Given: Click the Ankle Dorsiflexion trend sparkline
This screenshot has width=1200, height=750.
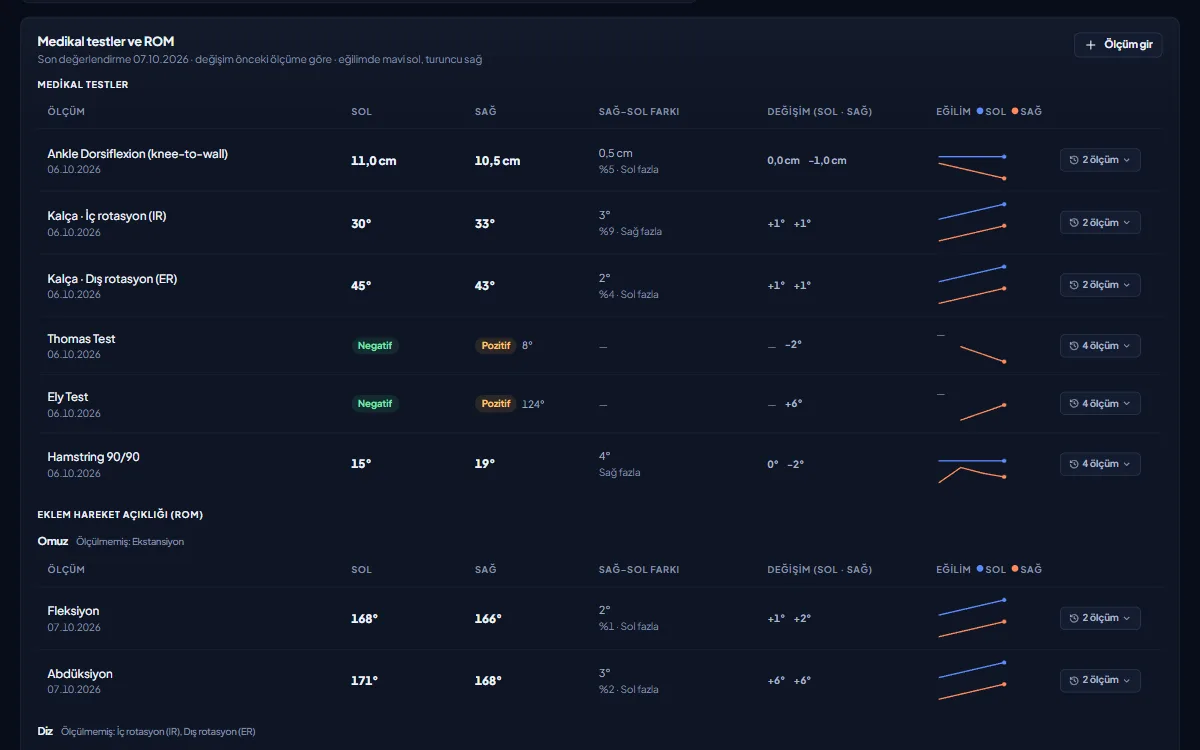Looking at the screenshot, I should 972,167.
